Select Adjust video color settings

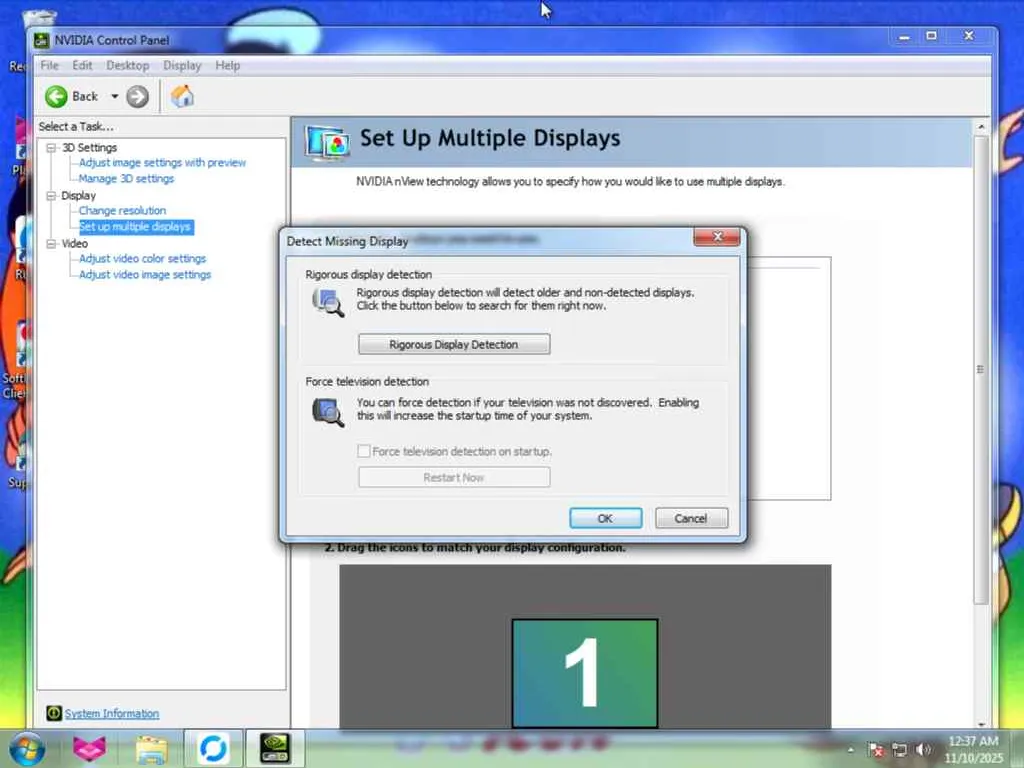point(142,259)
